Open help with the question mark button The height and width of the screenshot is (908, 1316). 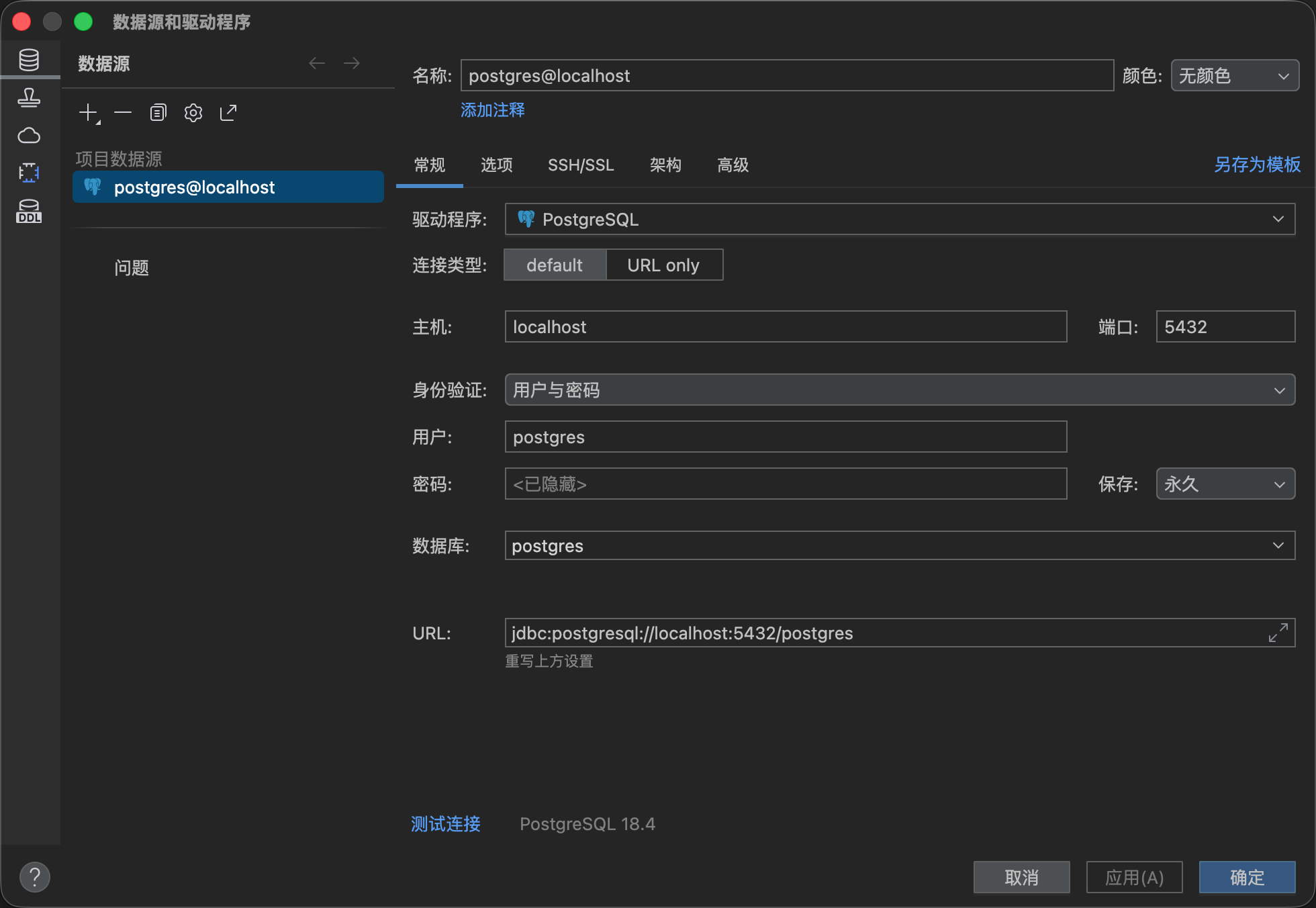click(x=35, y=877)
